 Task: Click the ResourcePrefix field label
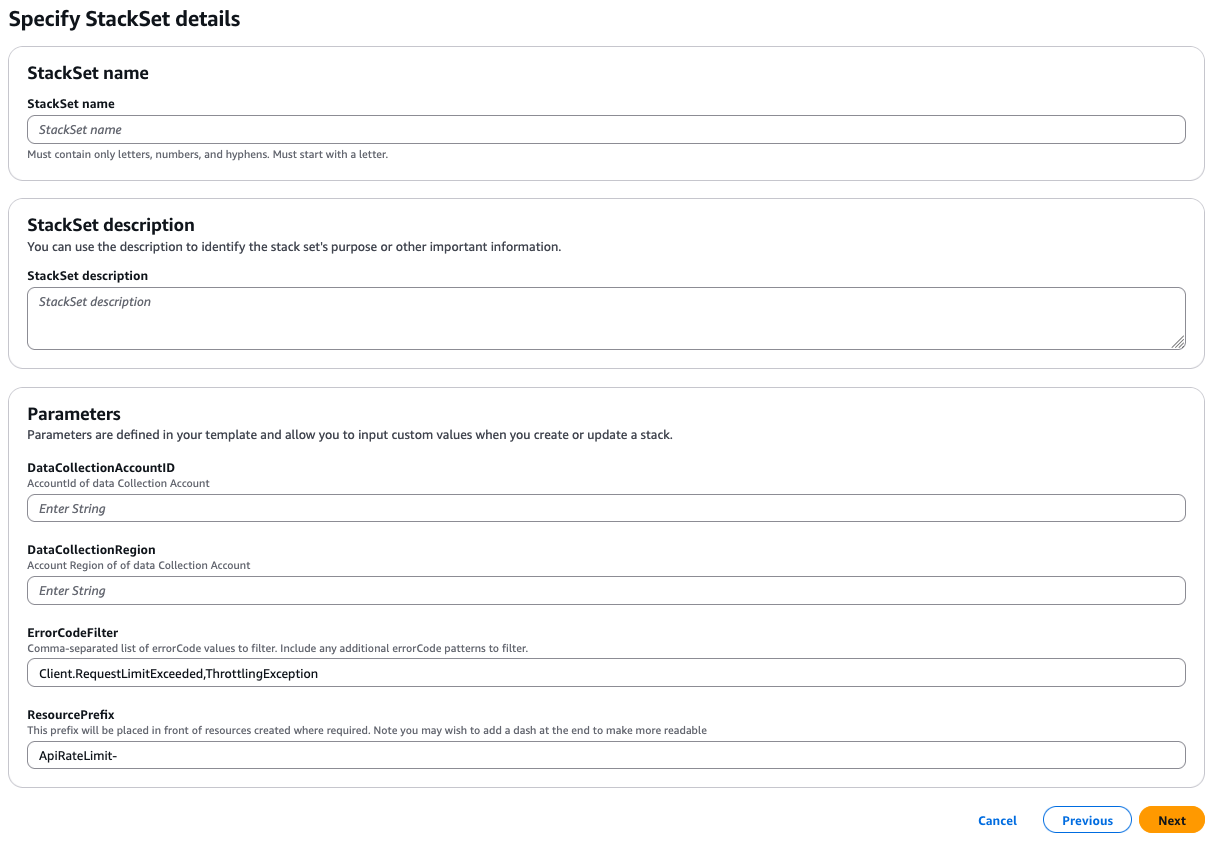[x=70, y=715]
